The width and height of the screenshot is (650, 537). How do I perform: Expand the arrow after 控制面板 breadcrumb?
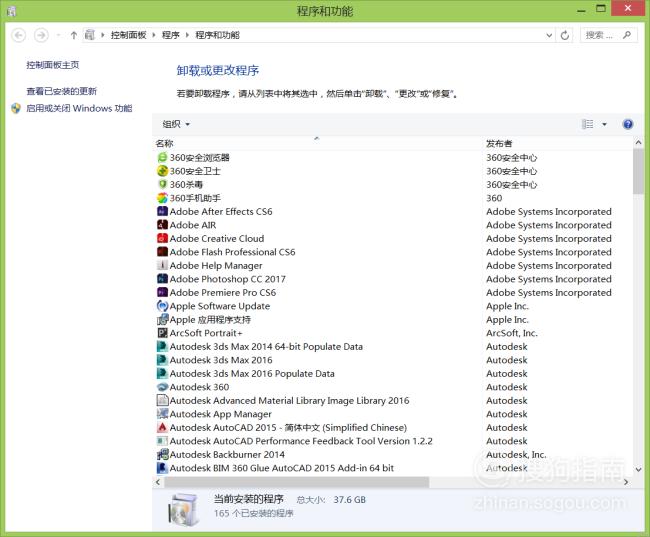(x=154, y=35)
